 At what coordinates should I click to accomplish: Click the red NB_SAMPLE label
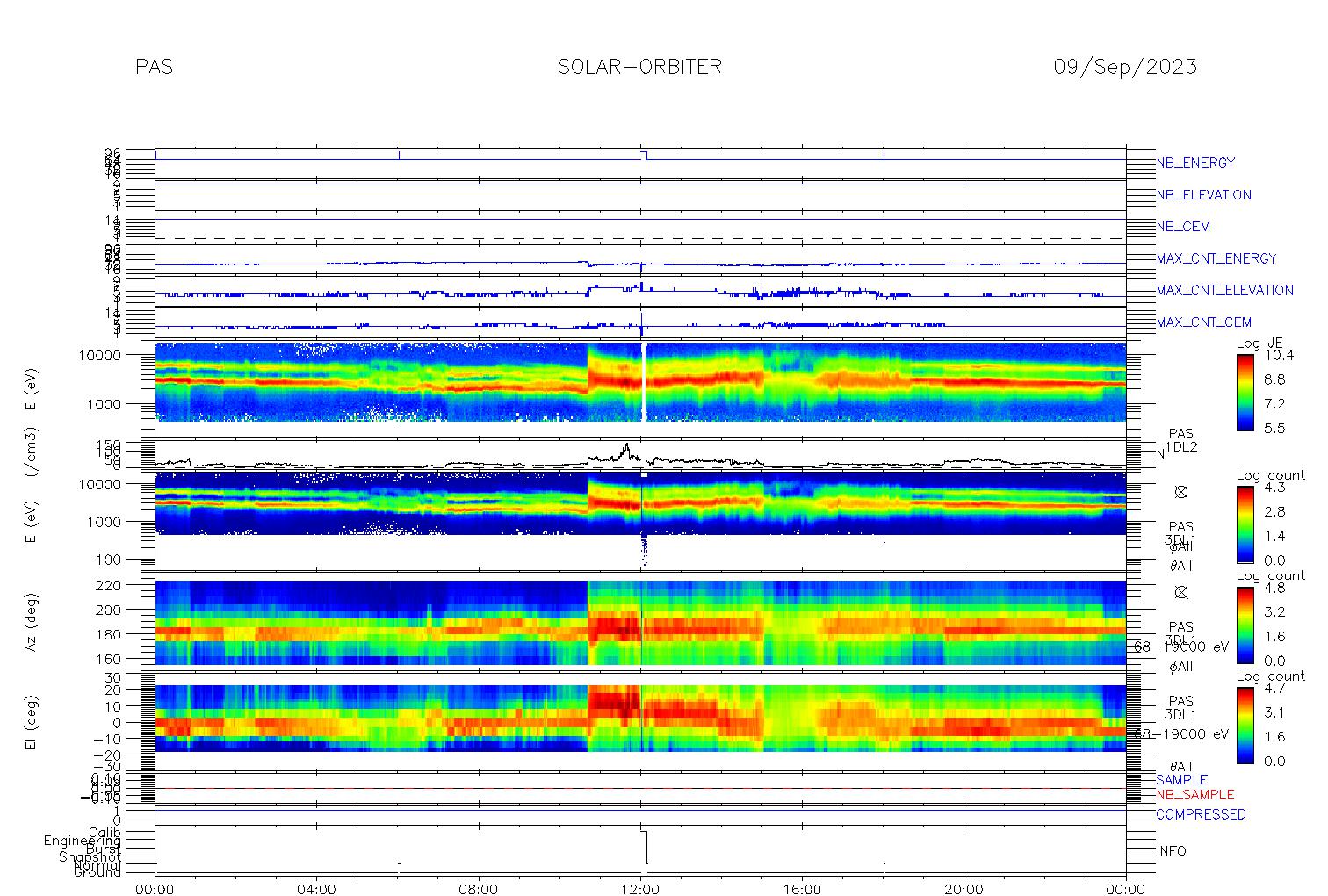1195,795
